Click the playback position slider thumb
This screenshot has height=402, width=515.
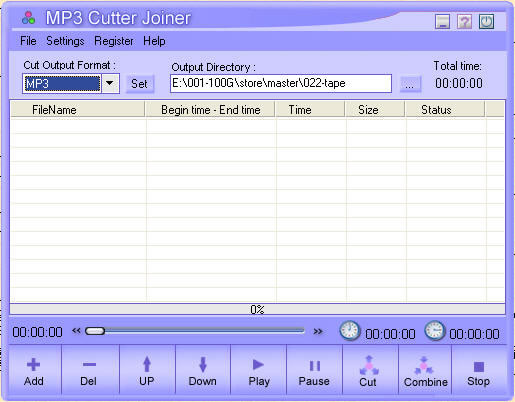pyautogui.click(x=95, y=331)
